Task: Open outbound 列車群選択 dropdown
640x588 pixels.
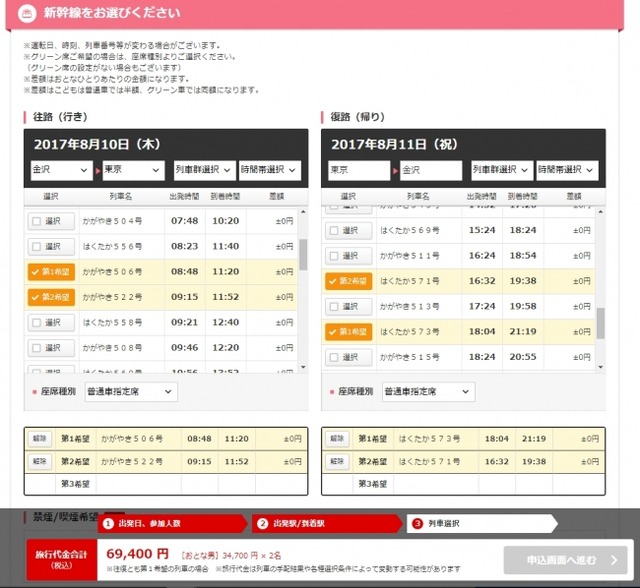Action: tap(204, 170)
